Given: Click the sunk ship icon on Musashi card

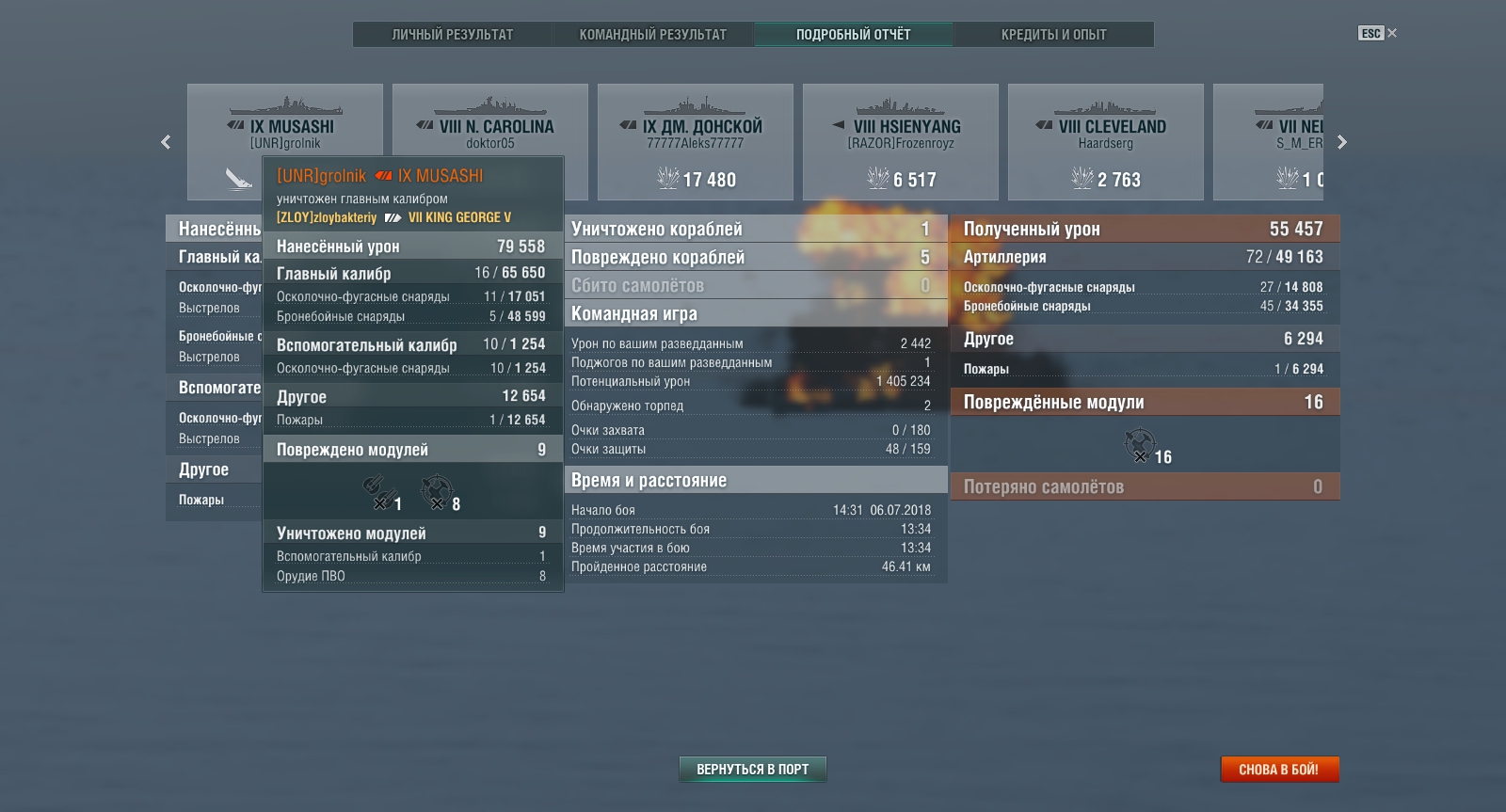Looking at the screenshot, I should click(x=238, y=178).
